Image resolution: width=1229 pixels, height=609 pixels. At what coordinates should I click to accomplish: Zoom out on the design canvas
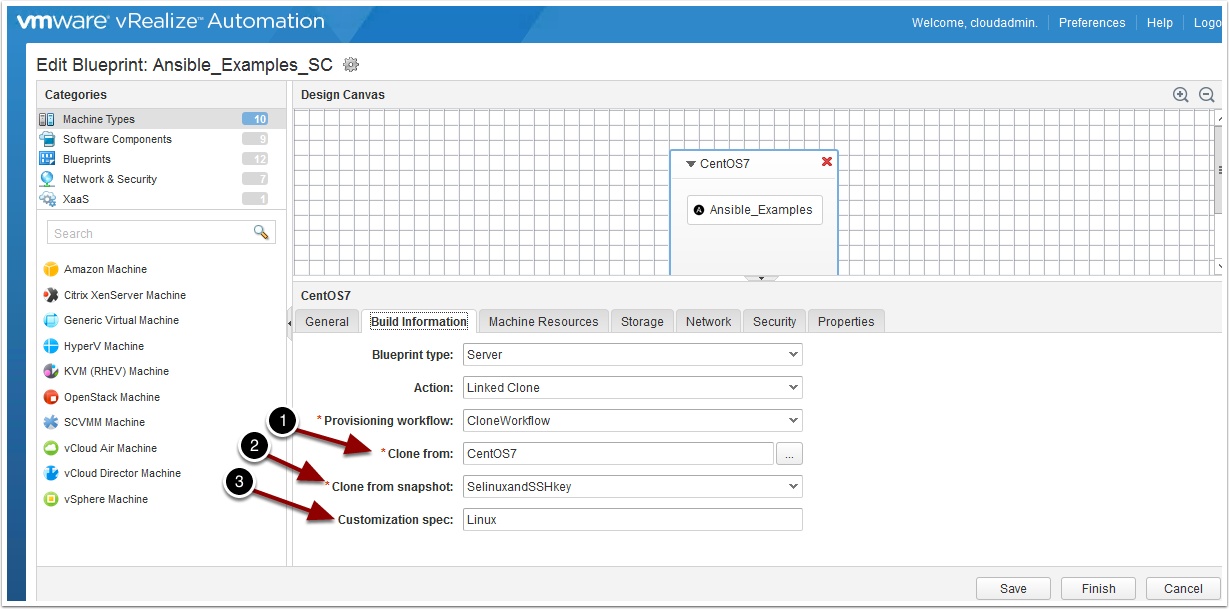(x=1207, y=95)
